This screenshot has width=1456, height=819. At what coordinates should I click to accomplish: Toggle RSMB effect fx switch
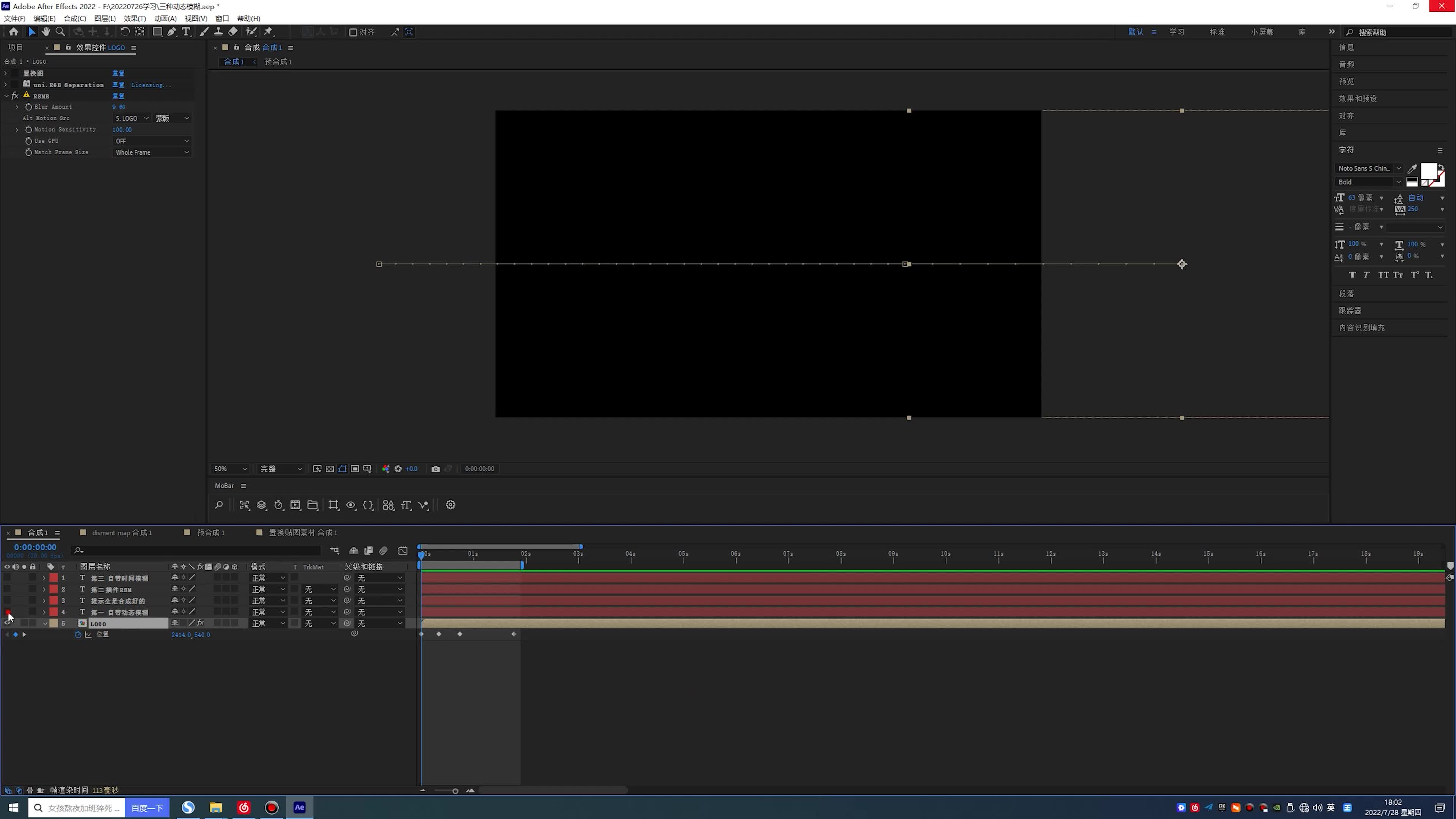point(15,96)
